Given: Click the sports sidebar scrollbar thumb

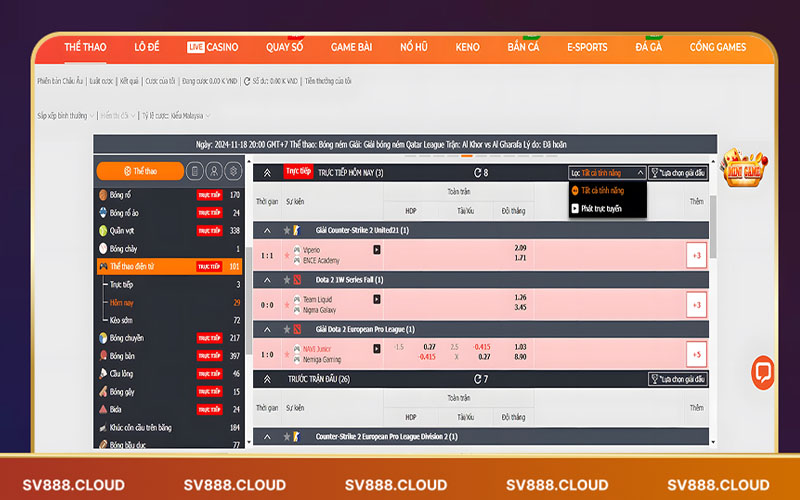Looking at the screenshot, I should pos(248,301).
